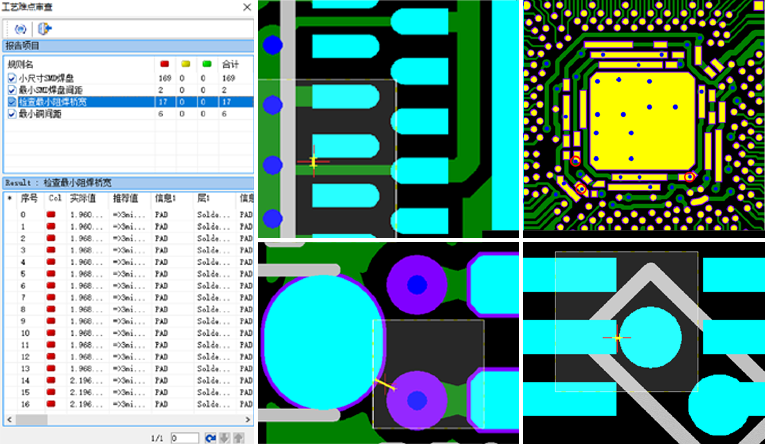The width and height of the screenshot is (765, 444).
Task: Toggle the 最小铜间距 rule checkbox
Action: [11, 115]
